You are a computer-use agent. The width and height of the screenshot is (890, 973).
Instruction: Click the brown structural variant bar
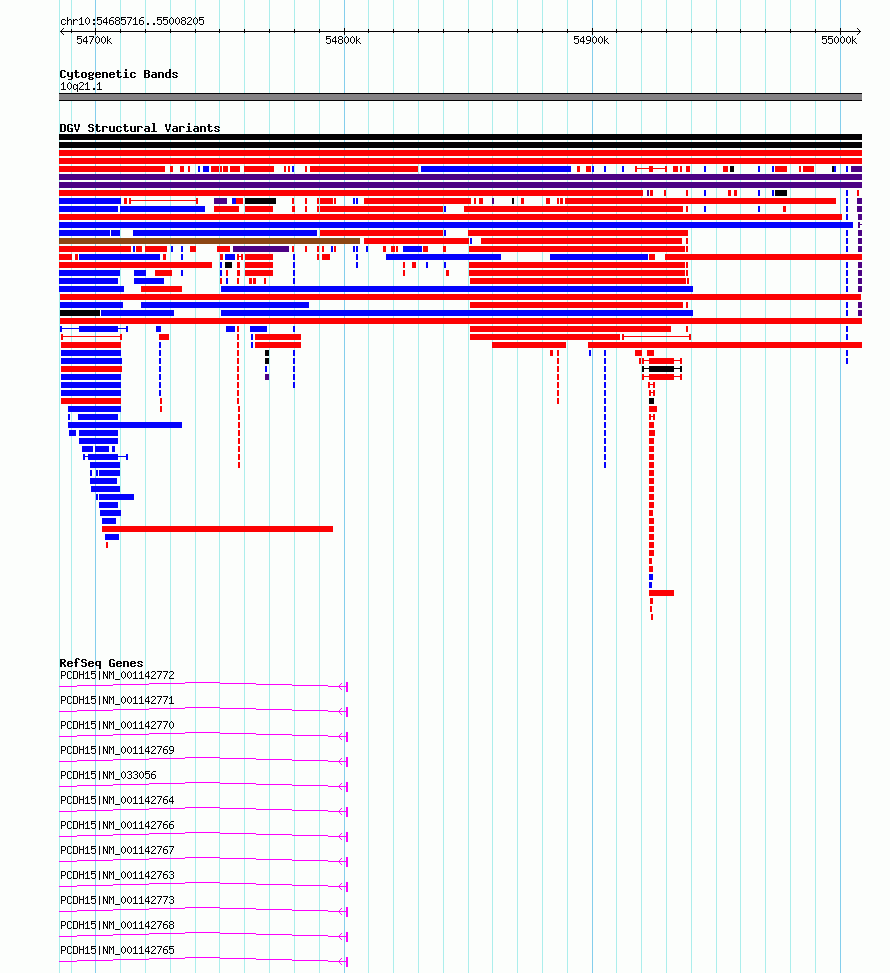pos(209,241)
